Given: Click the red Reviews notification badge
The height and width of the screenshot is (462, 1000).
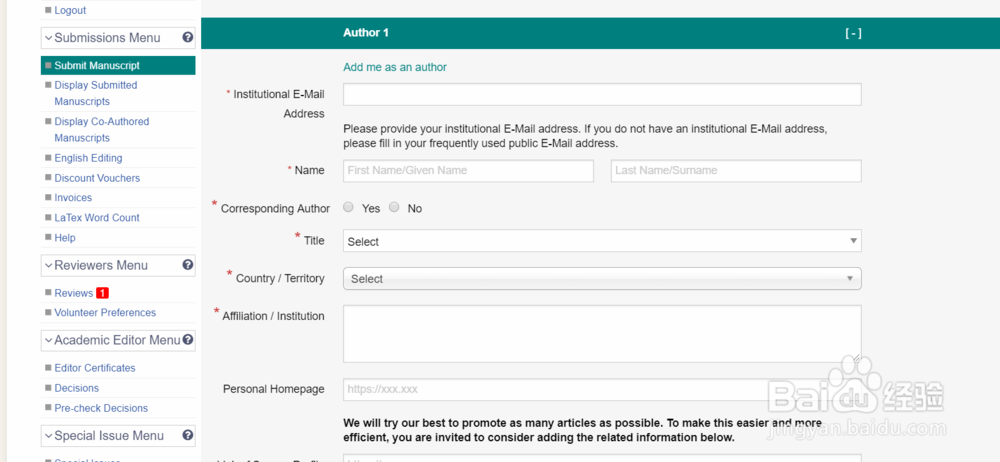Looking at the screenshot, I should click(102, 293).
